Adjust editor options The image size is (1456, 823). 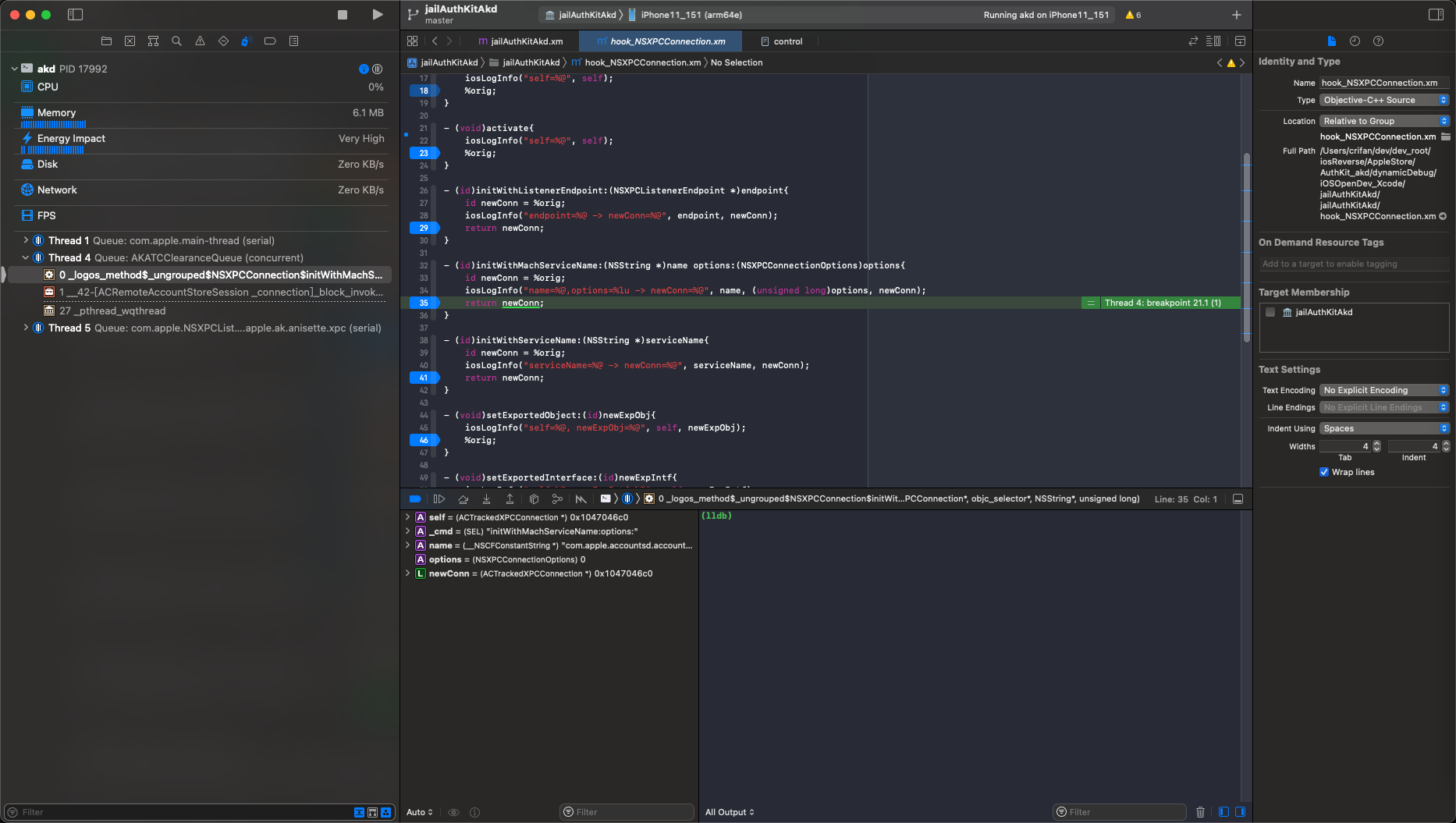[1213, 41]
